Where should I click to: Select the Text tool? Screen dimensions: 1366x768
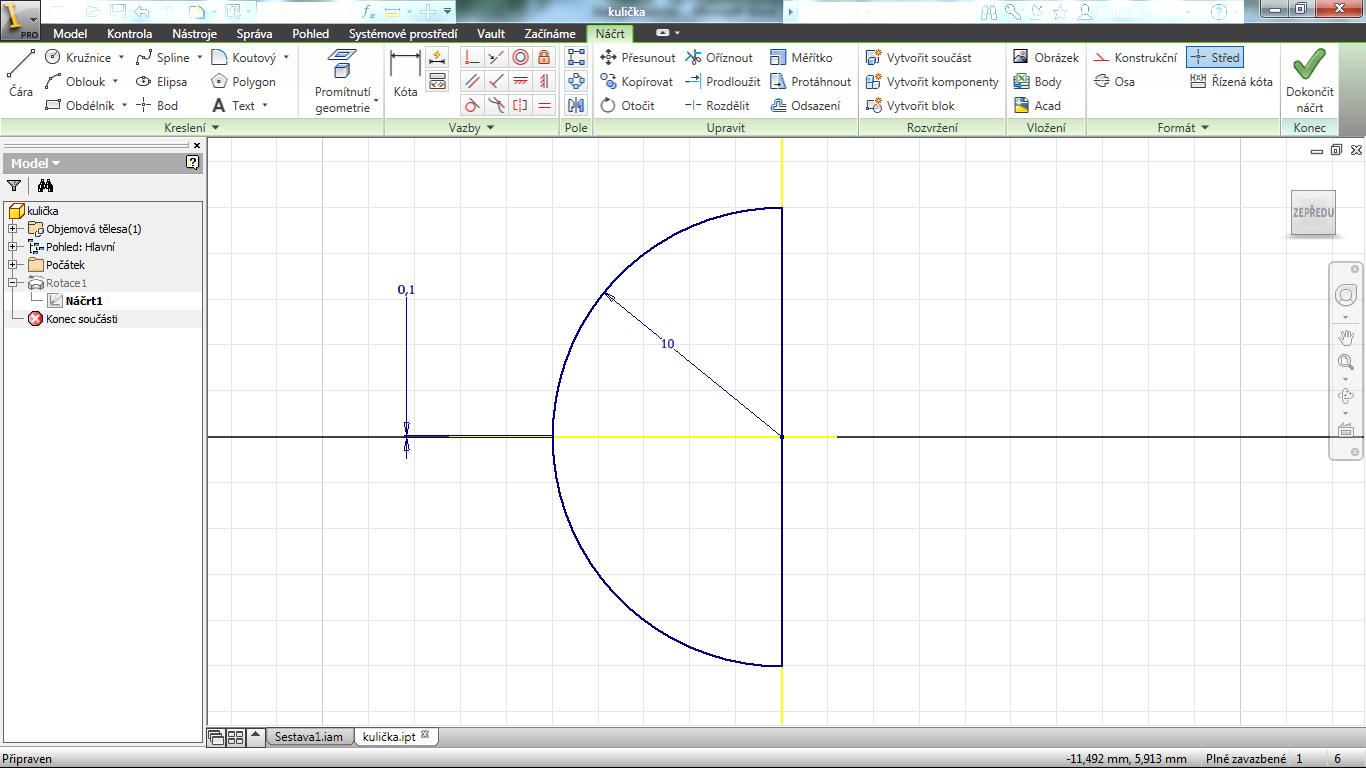tap(234, 105)
